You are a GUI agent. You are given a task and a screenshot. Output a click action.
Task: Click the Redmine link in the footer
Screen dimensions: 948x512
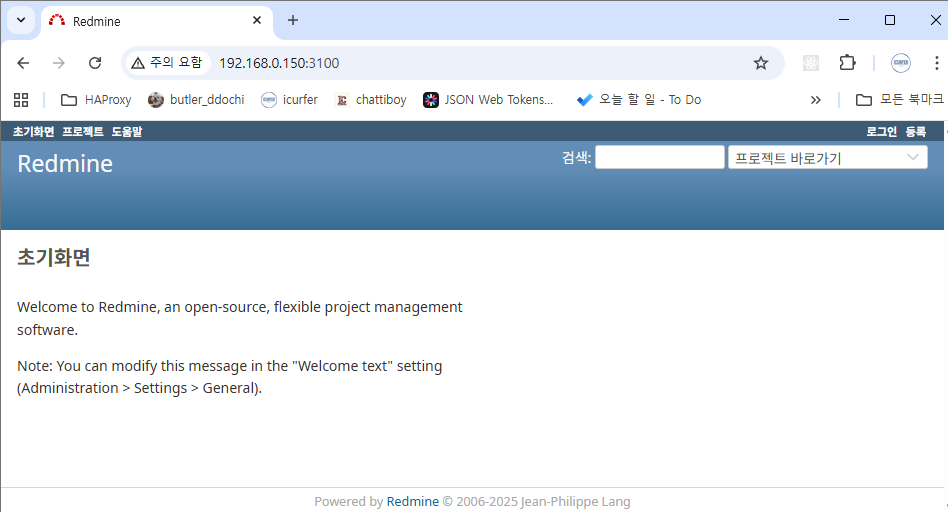412,502
